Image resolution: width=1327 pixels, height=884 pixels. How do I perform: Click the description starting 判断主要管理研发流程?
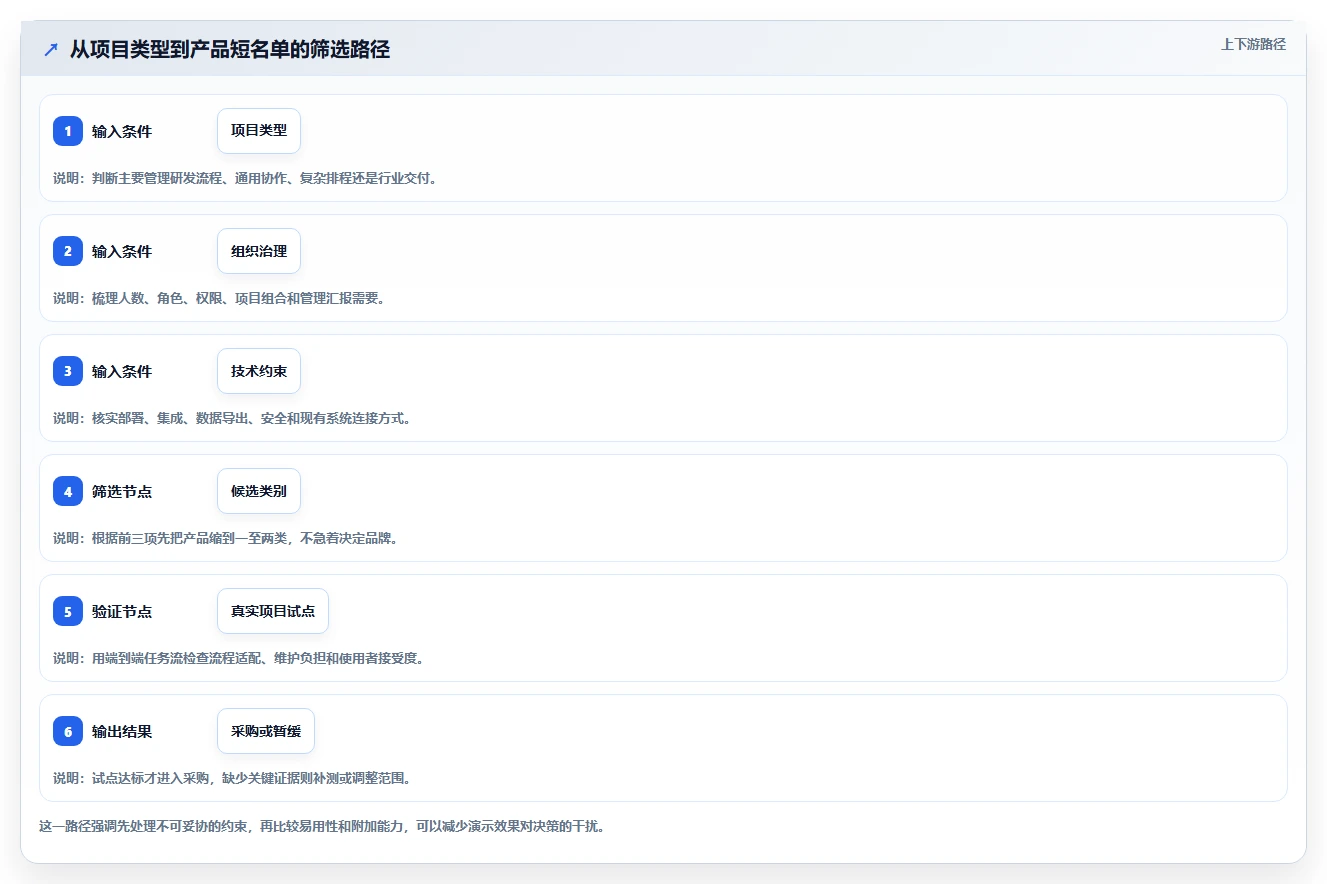click(x=245, y=178)
